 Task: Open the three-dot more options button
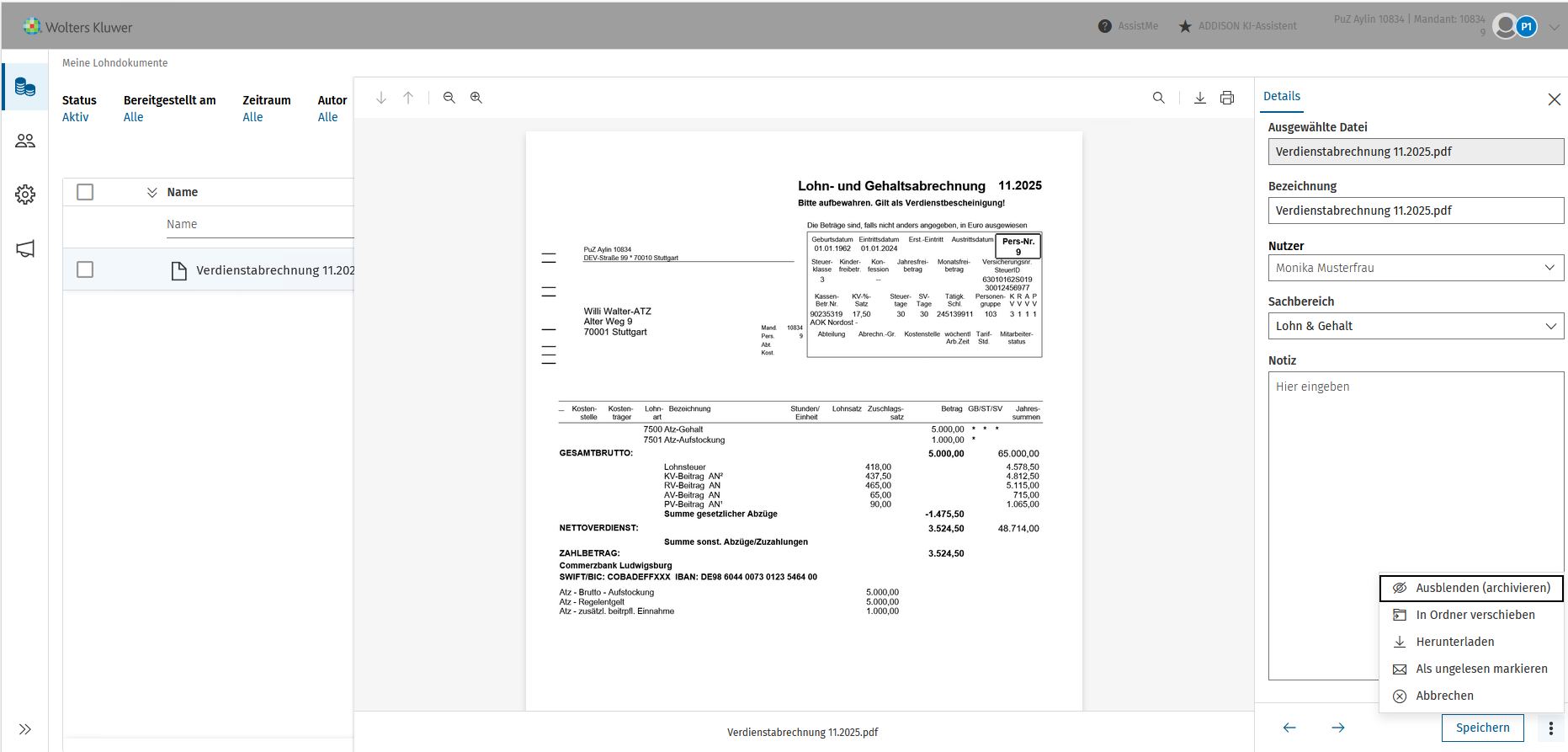pos(1551,728)
